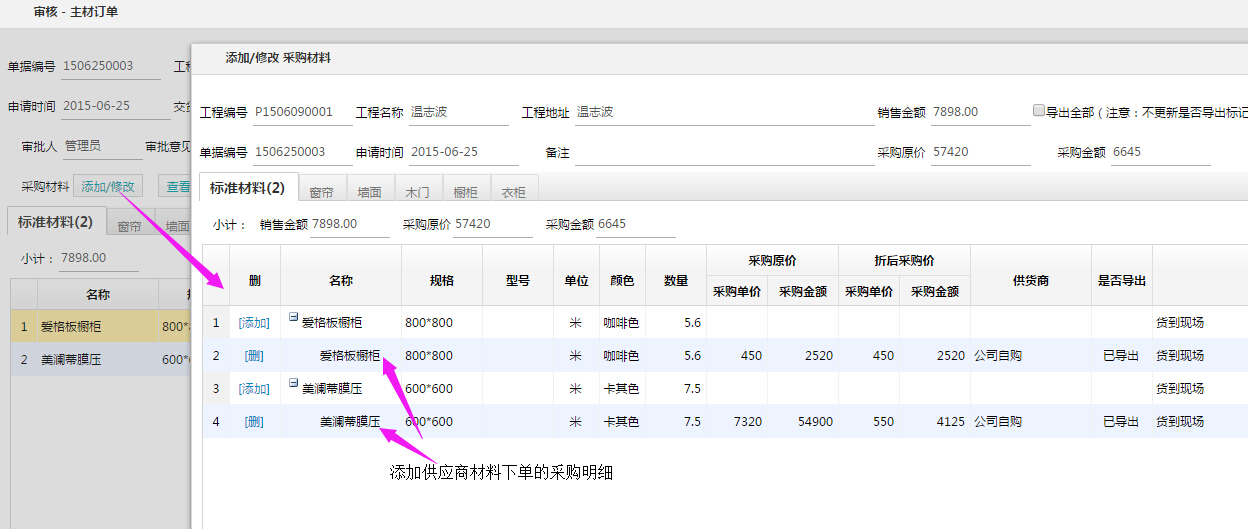Click the 添加/修改 button for 采购材料

(108, 186)
